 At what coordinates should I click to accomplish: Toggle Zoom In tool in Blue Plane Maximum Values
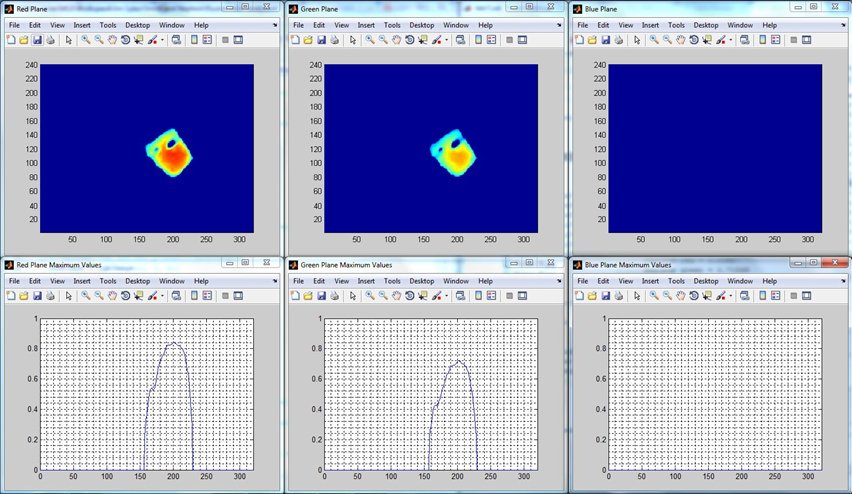(x=654, y=296)
